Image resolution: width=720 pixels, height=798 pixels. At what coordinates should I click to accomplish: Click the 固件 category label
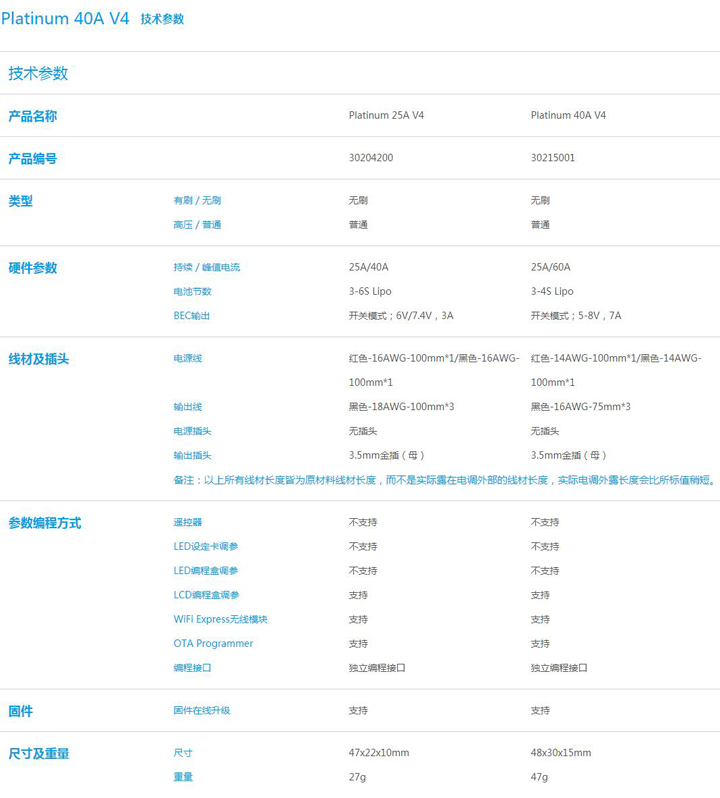(x=20, y=711)
